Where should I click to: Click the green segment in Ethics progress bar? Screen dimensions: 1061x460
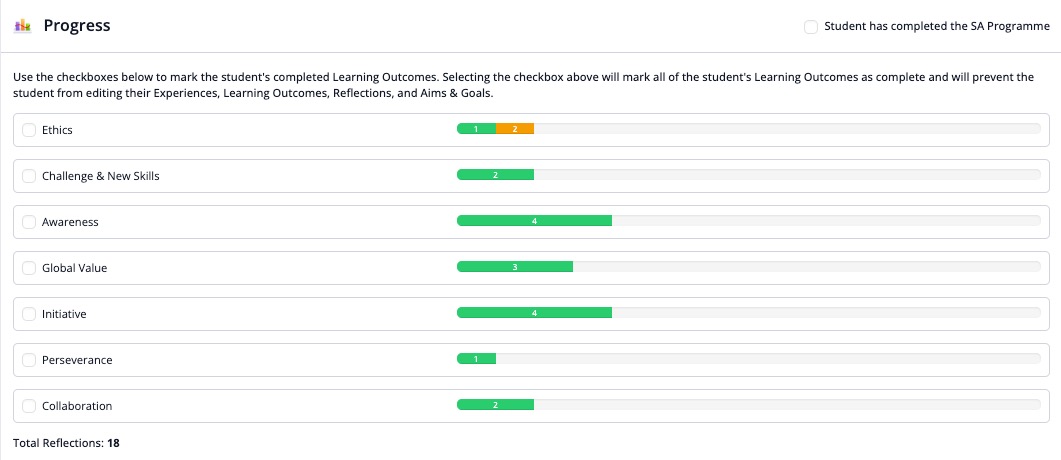[x=476, y=129]
